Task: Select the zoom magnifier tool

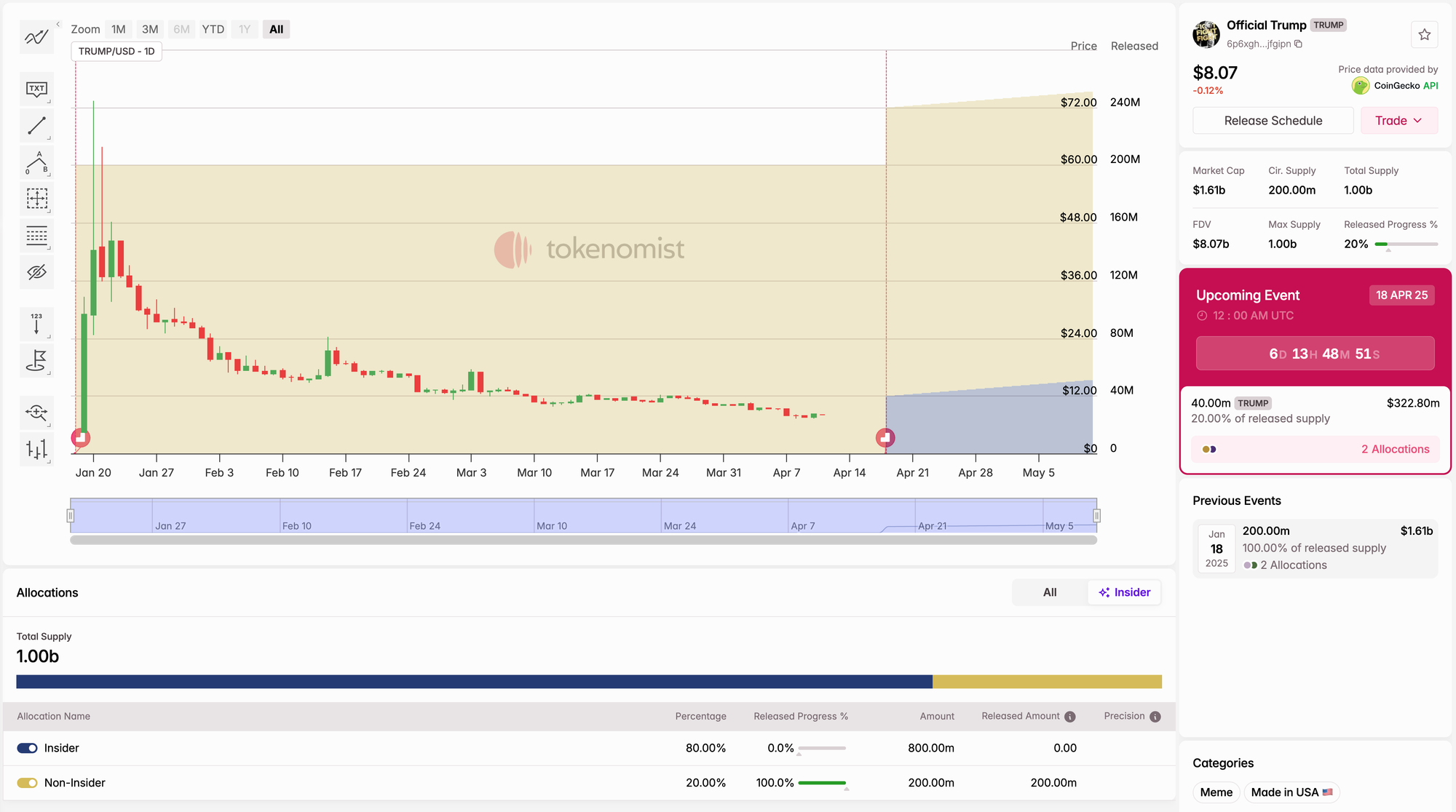Action: click(36, 413)
